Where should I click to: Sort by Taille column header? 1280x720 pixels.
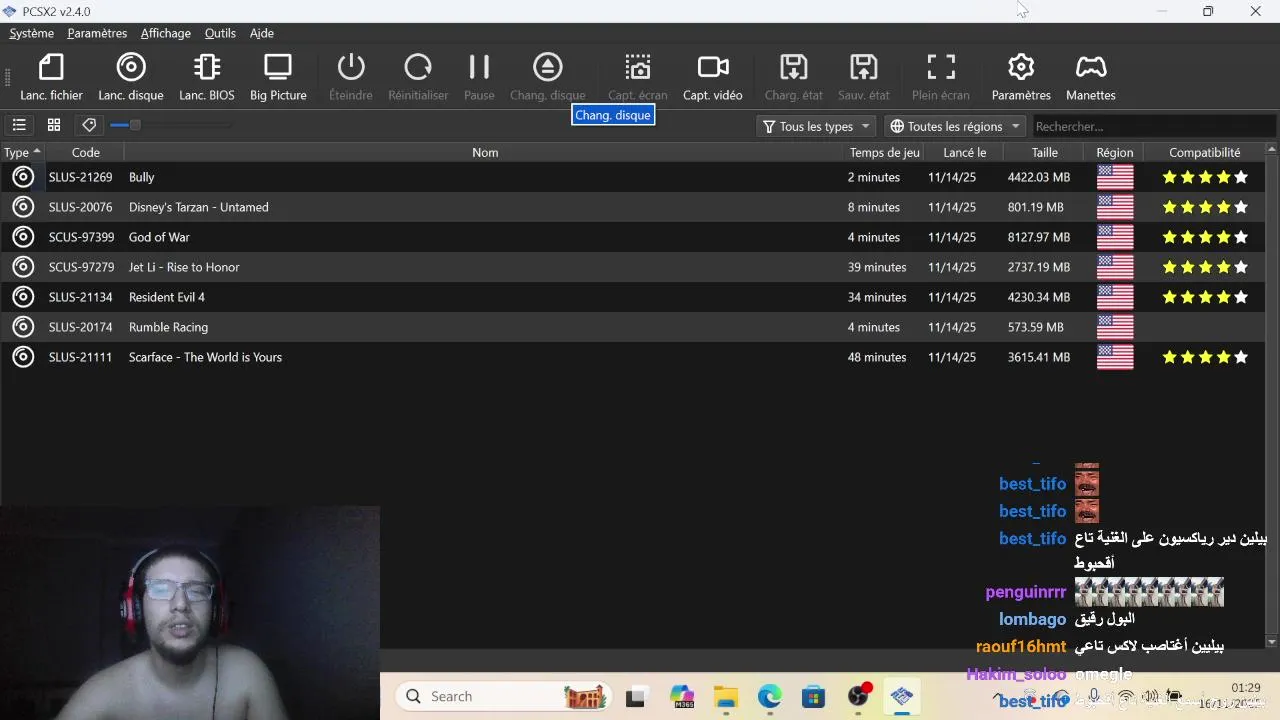pyautogui.click(x=1045, y=152)
